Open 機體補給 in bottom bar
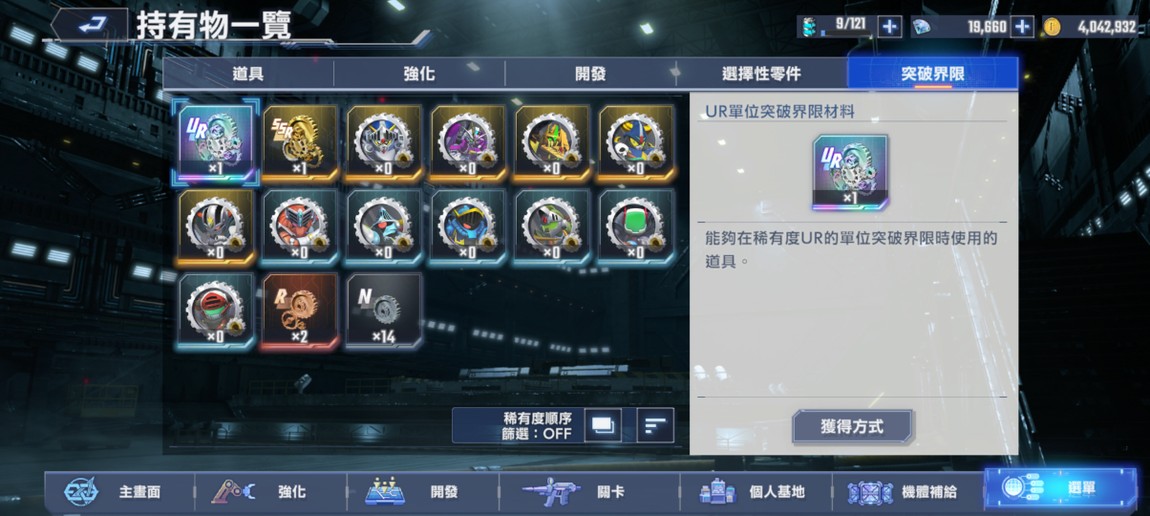Image resolution: width=1150 pixels, height=516 pixels. click(x=908, y=492)
